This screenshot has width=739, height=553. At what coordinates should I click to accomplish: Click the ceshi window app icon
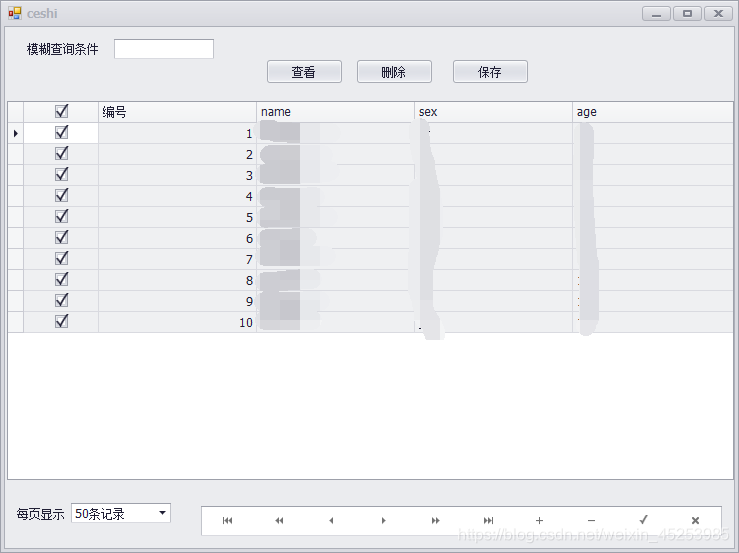point(15,13)
